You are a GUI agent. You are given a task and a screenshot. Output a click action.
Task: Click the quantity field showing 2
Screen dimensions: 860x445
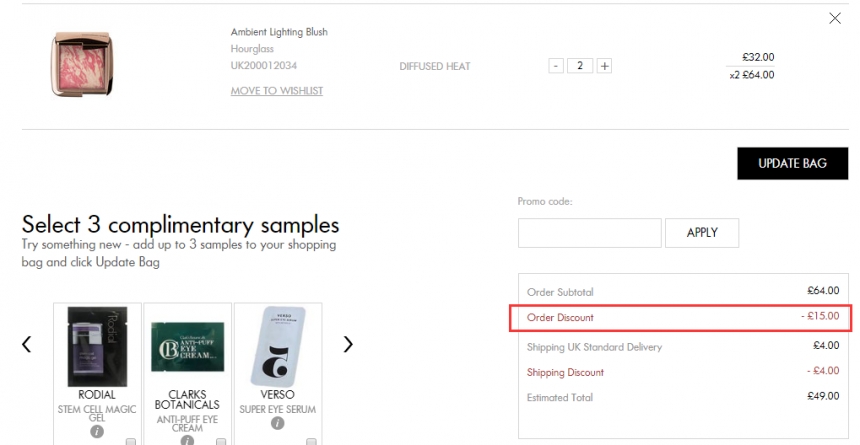[x=580, y=66]
